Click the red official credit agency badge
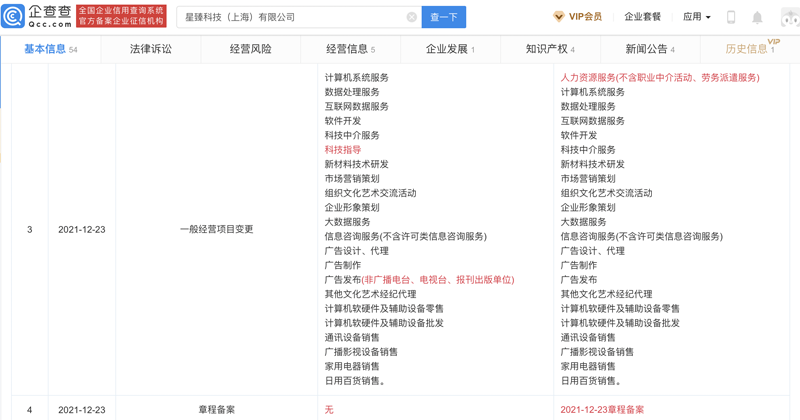The height and width of the screenshot is (420, 800). pos(122,16)
